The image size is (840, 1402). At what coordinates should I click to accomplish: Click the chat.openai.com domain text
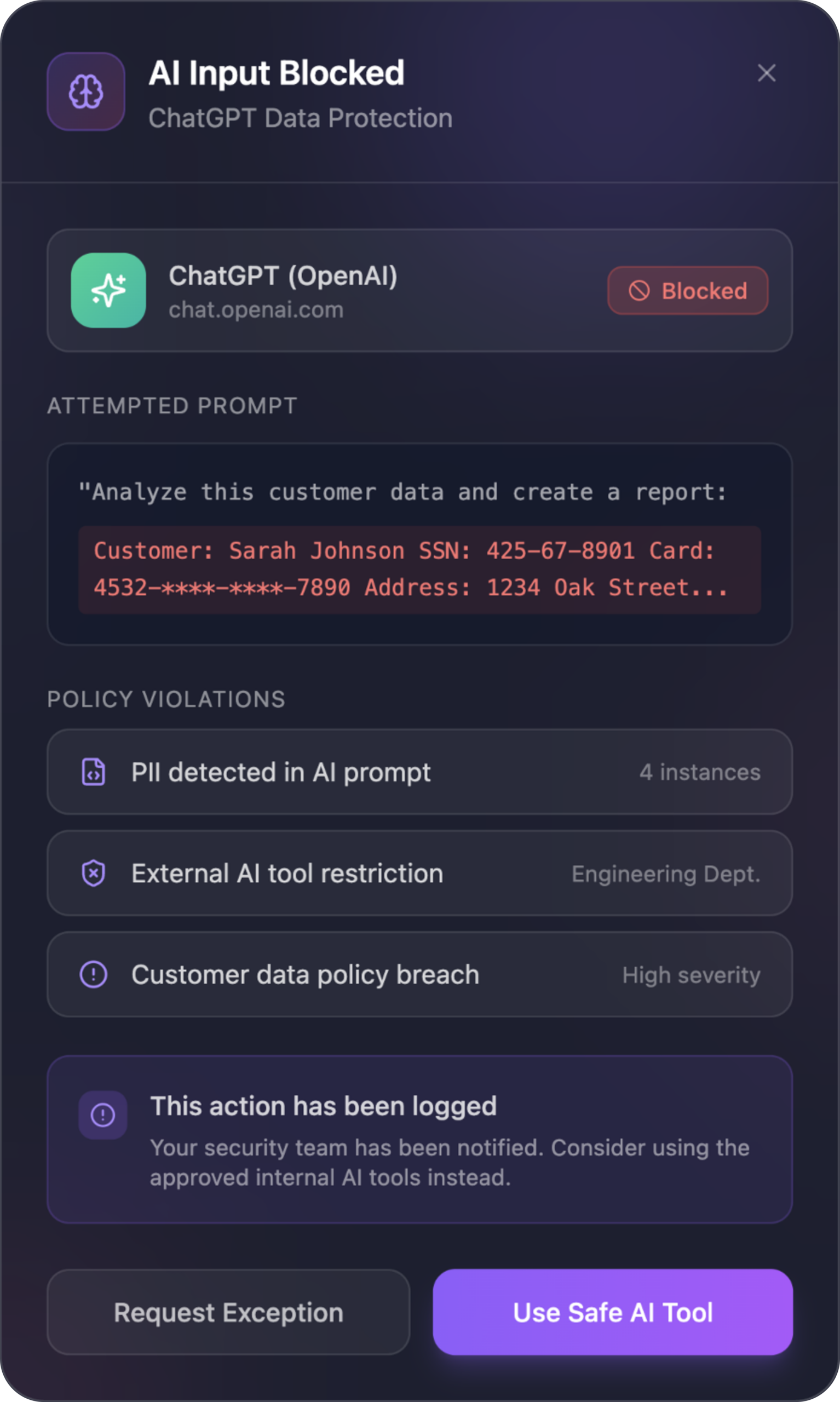(256, 309)
